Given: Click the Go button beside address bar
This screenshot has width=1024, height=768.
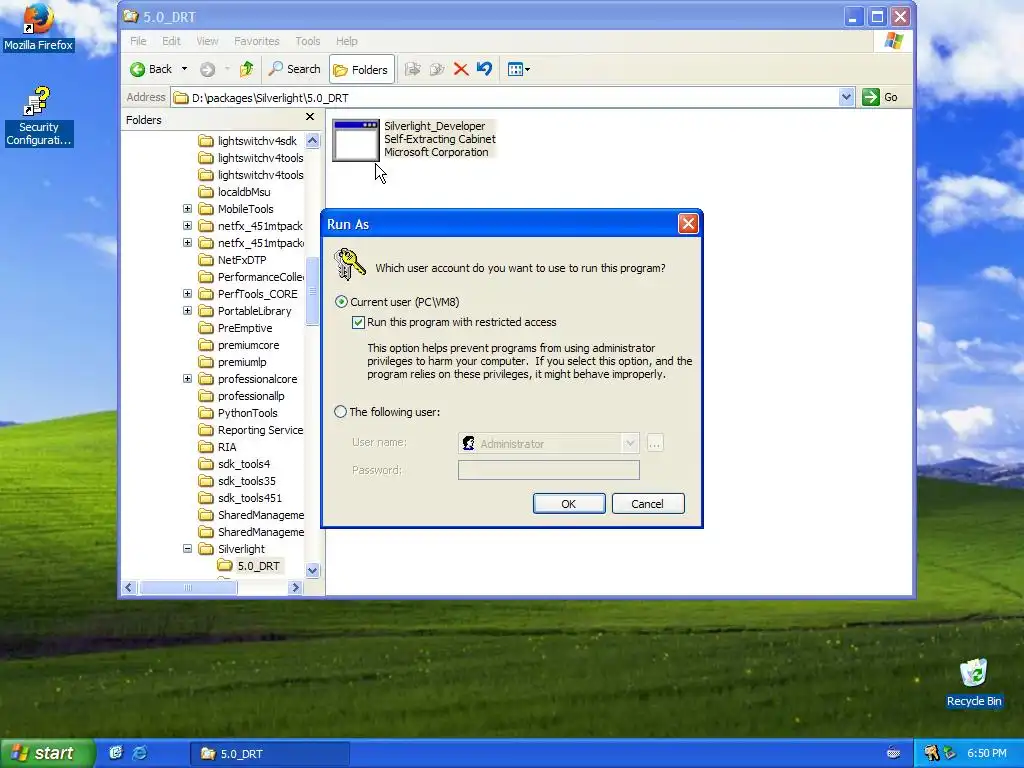Looking at the screenshot, I should click(880, 97).
